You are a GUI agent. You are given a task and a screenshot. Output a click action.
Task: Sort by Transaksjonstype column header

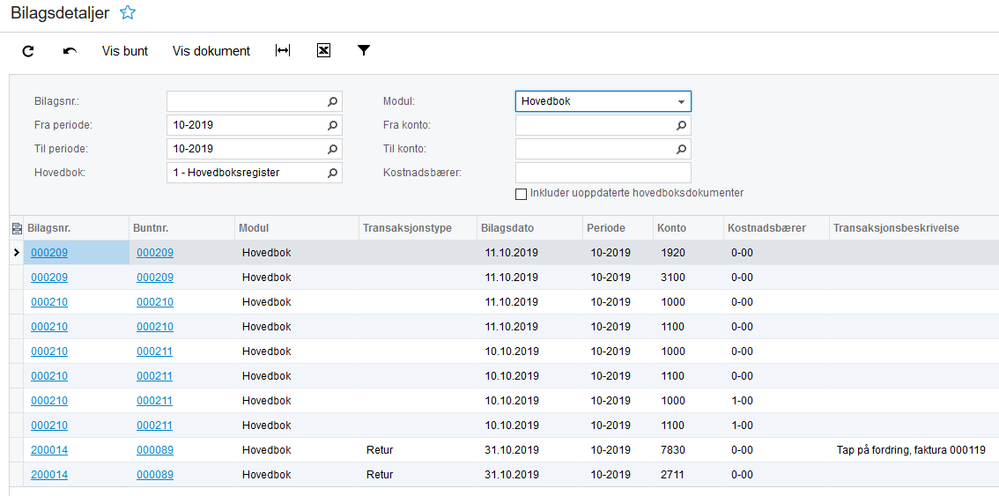417,228
